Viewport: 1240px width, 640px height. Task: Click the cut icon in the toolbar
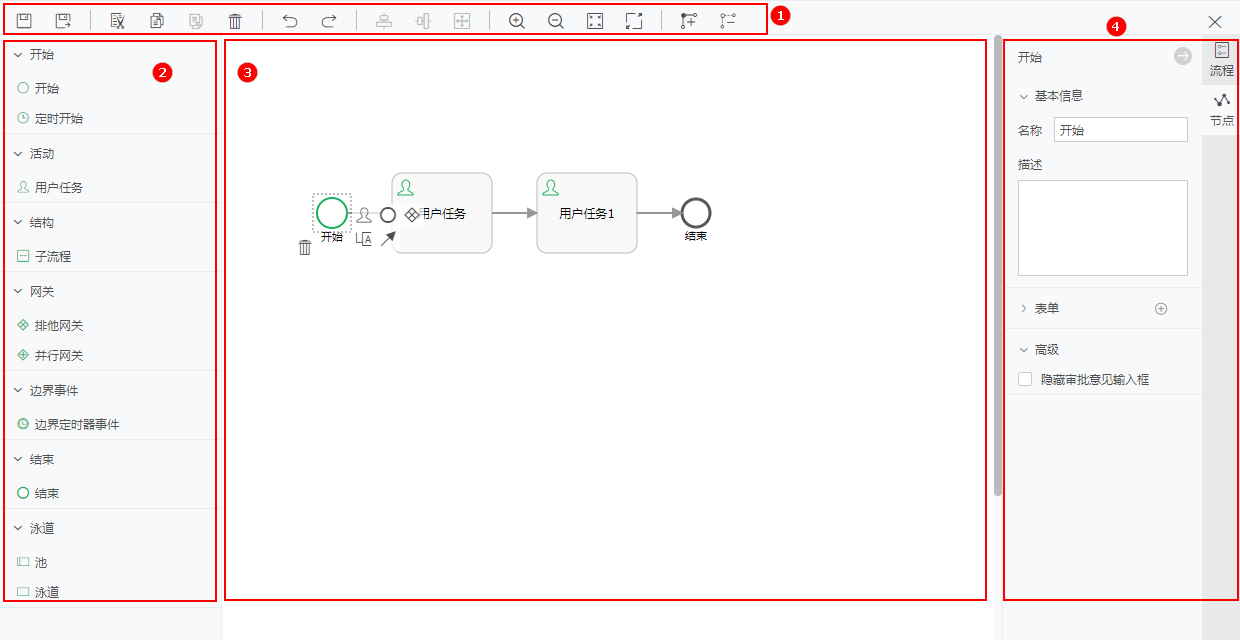pos(118,21)
